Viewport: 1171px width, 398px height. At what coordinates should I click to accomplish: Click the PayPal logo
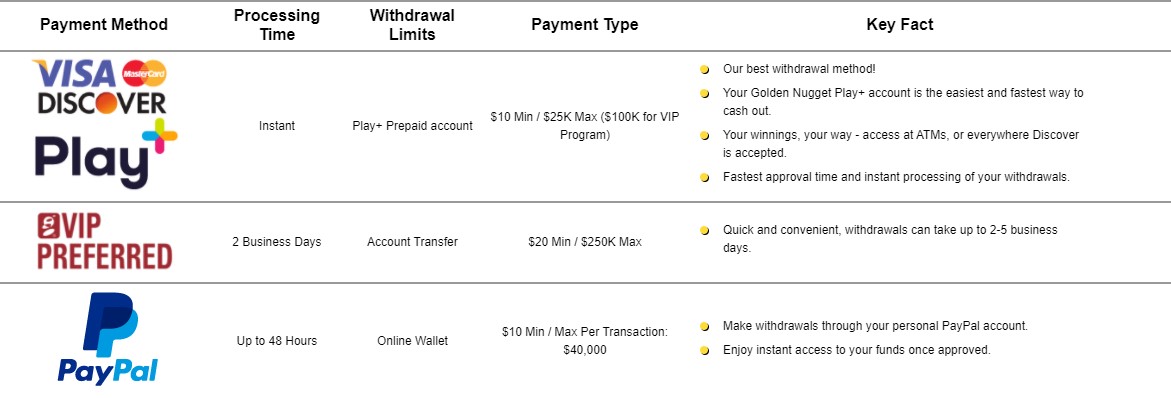(108, 339)
